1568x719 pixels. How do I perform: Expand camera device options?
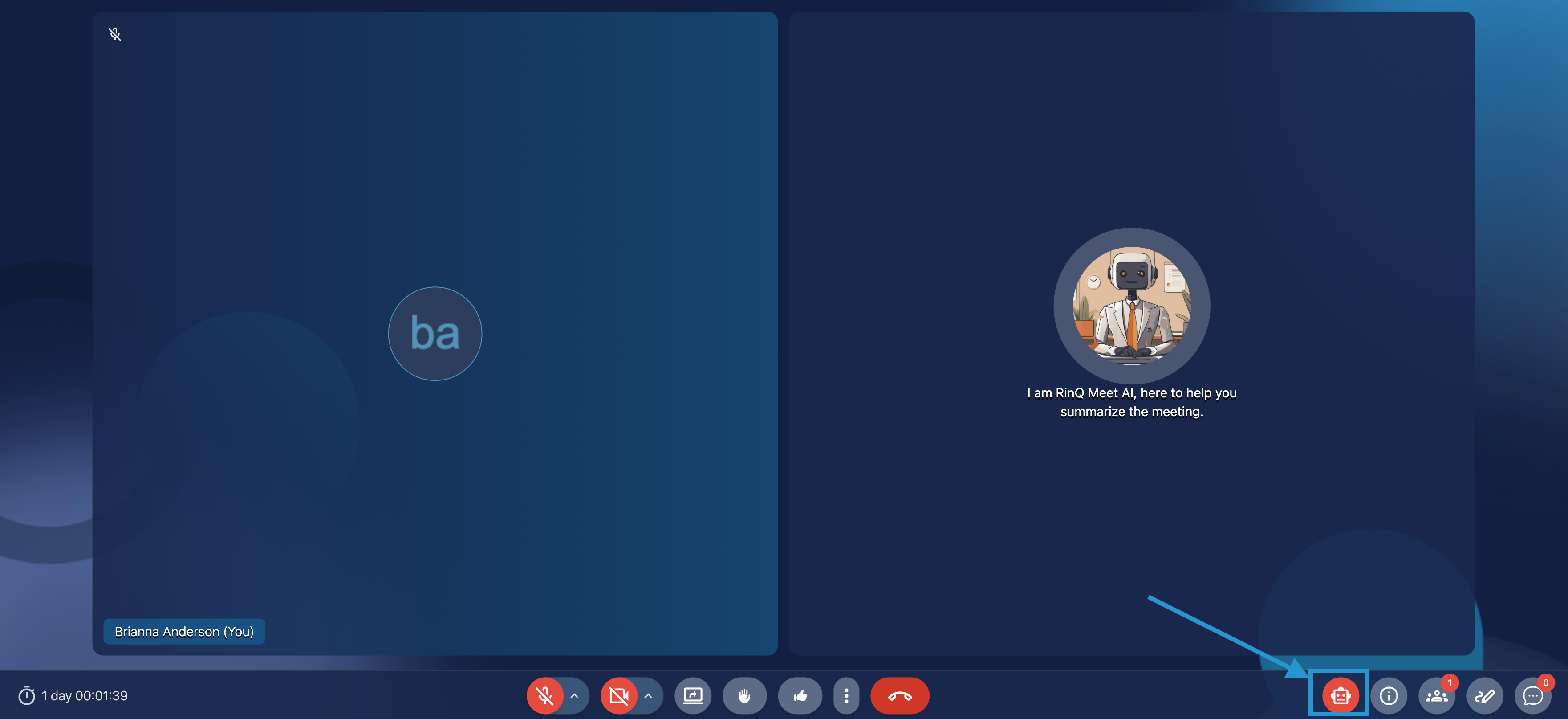click(x=648, y=696)
